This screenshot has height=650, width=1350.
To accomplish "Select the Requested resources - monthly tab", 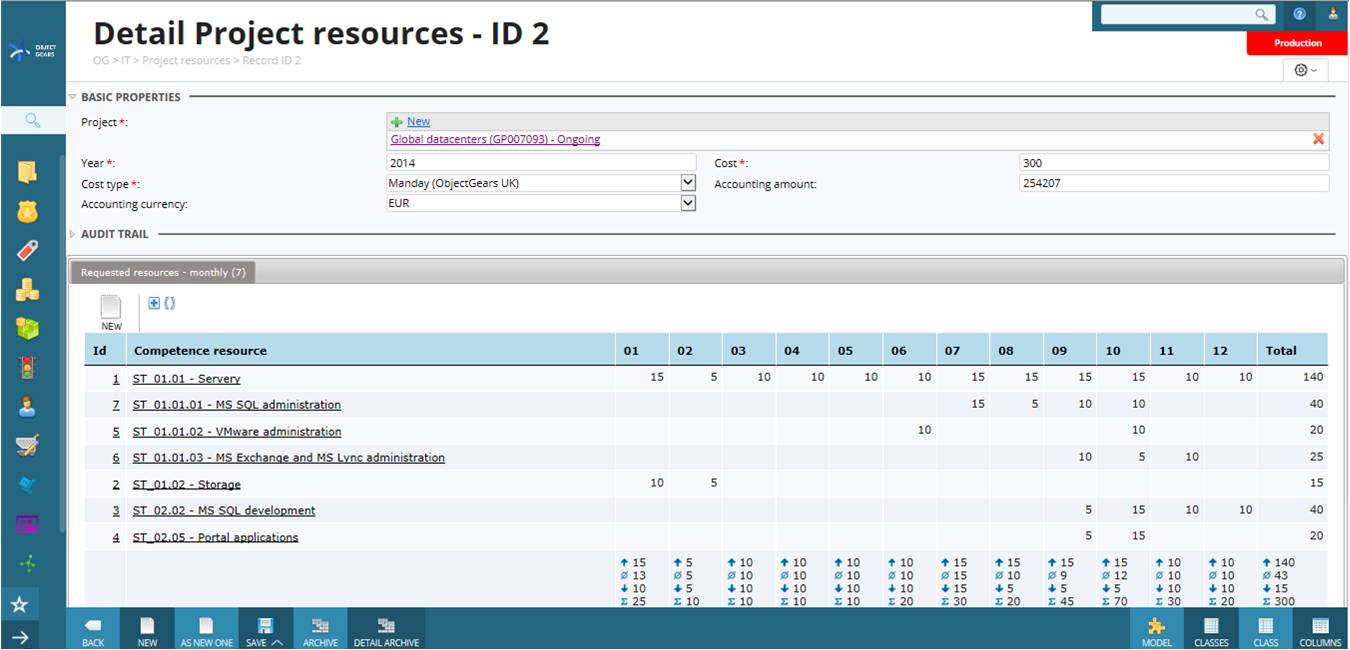I will [x=163, y=272].
